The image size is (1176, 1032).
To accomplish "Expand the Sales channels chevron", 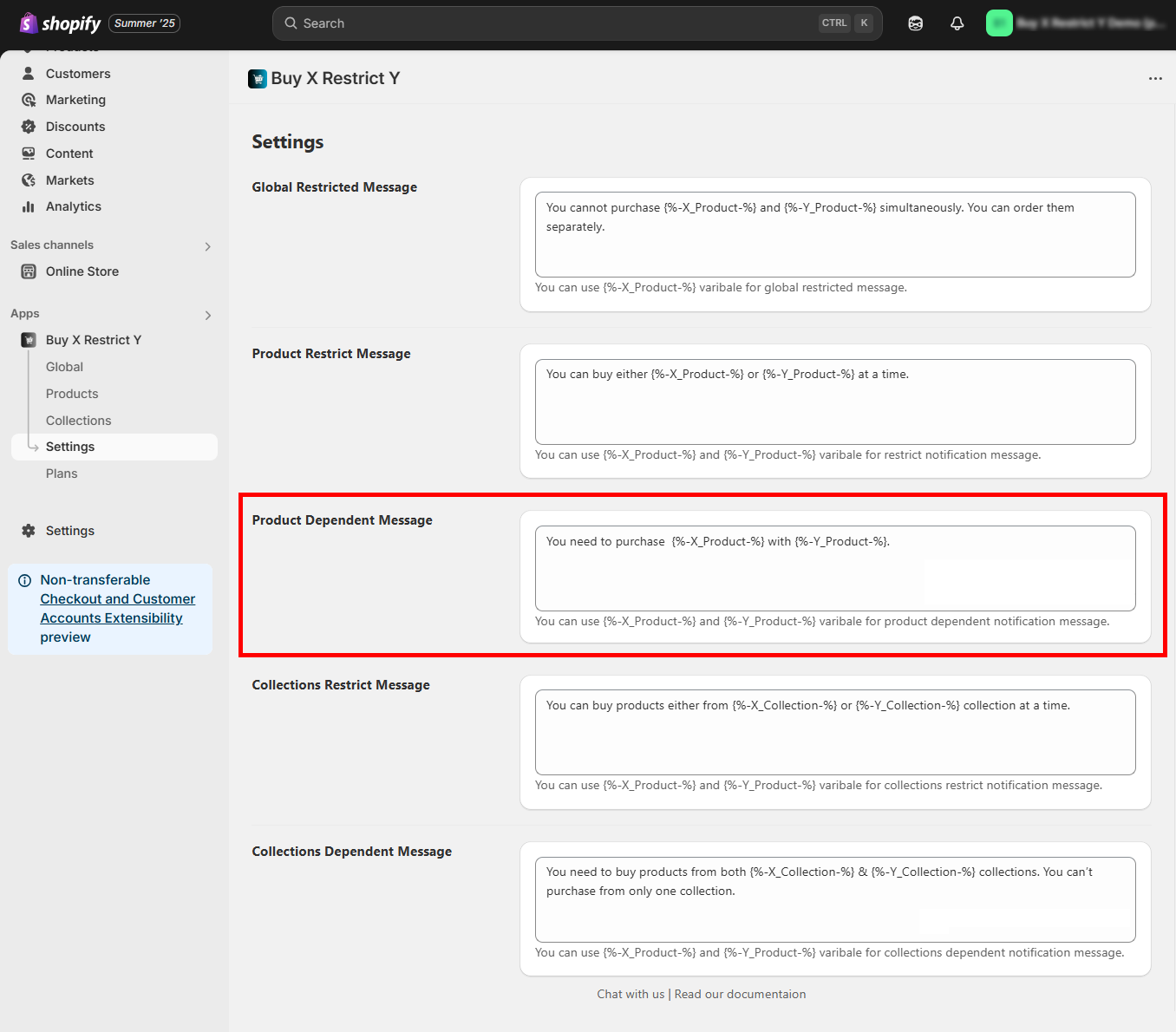I will point(207,246).
